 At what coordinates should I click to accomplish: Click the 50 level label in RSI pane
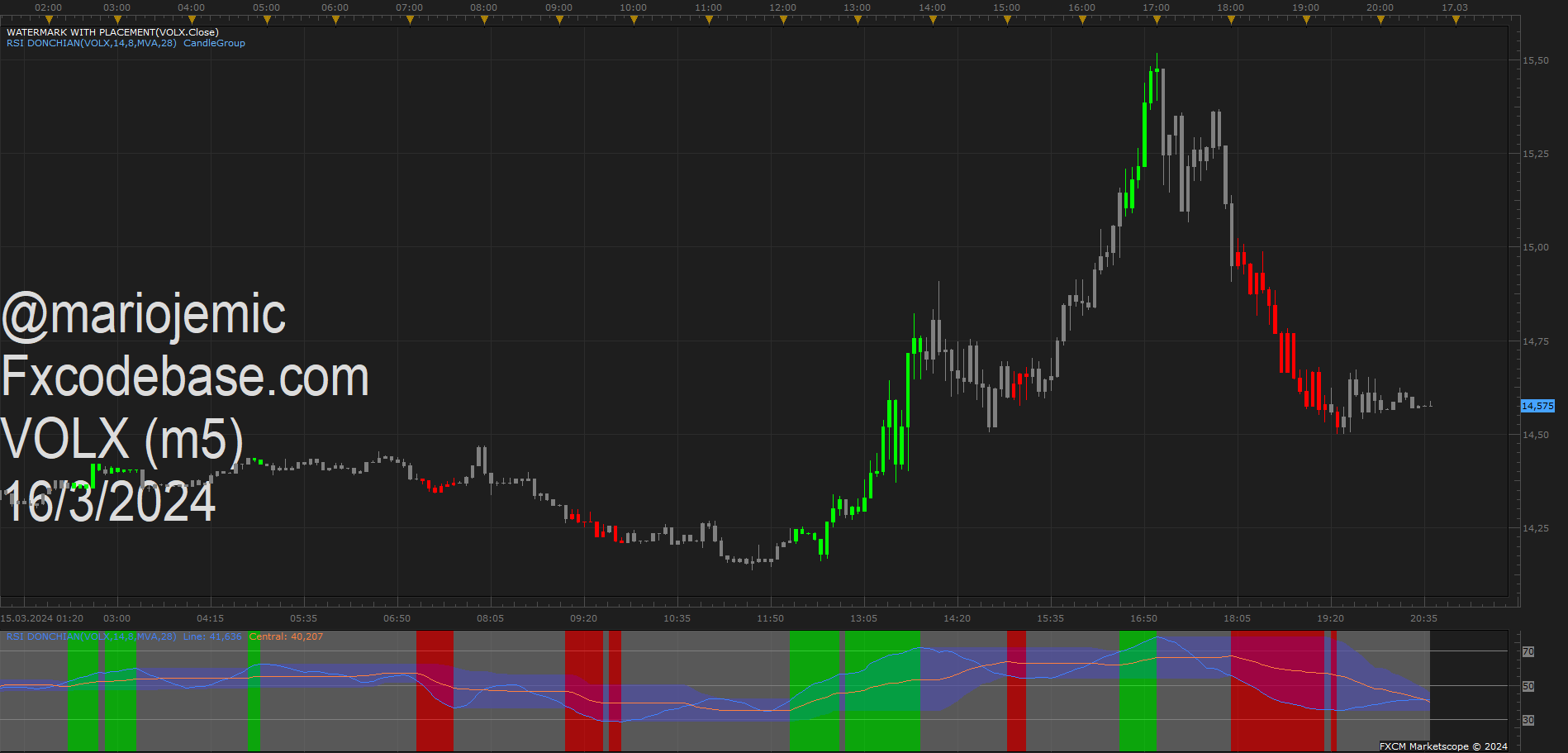(x=1528, y=686)
